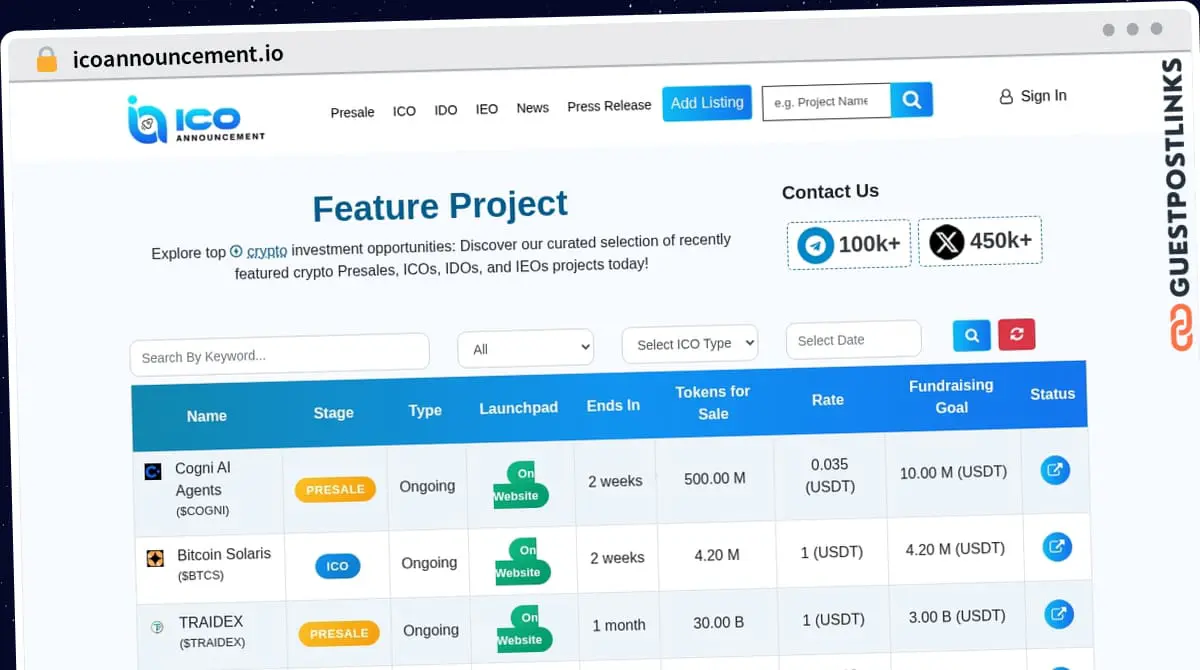Click the Cogni AI Agents project logo
The height and width of the screenshot is (670, 1200).
coord(153,472)
